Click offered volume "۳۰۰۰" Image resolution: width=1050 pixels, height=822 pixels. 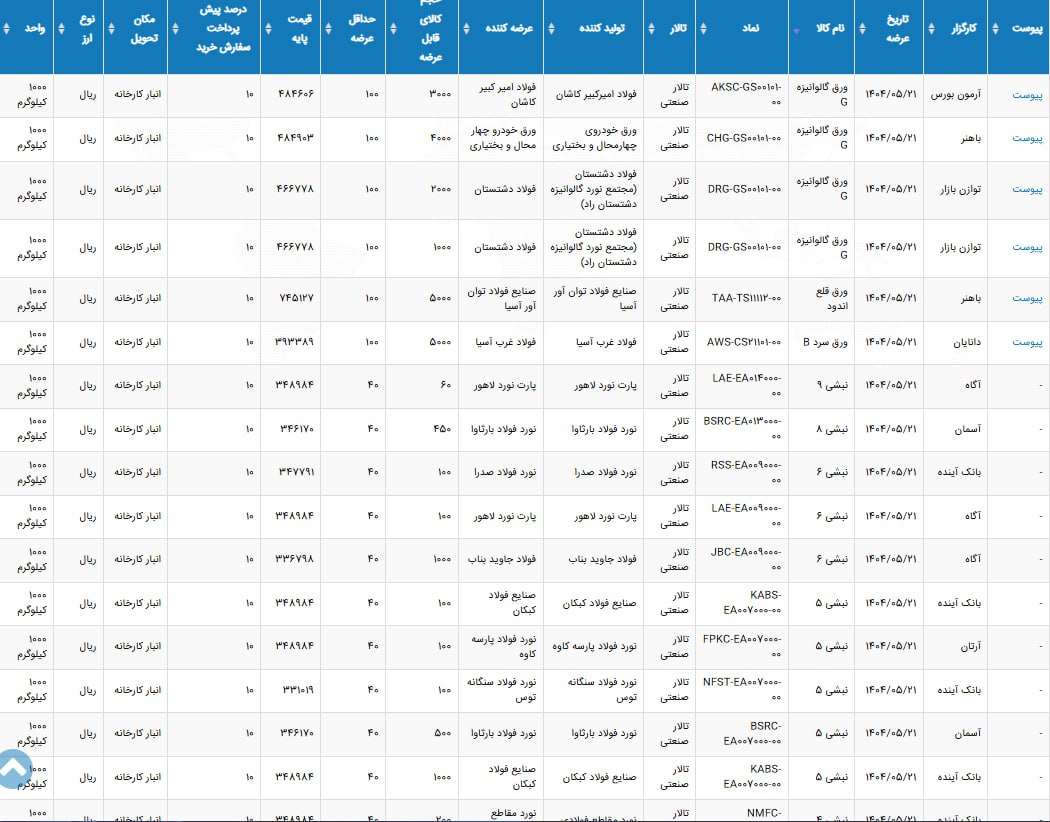440,94
